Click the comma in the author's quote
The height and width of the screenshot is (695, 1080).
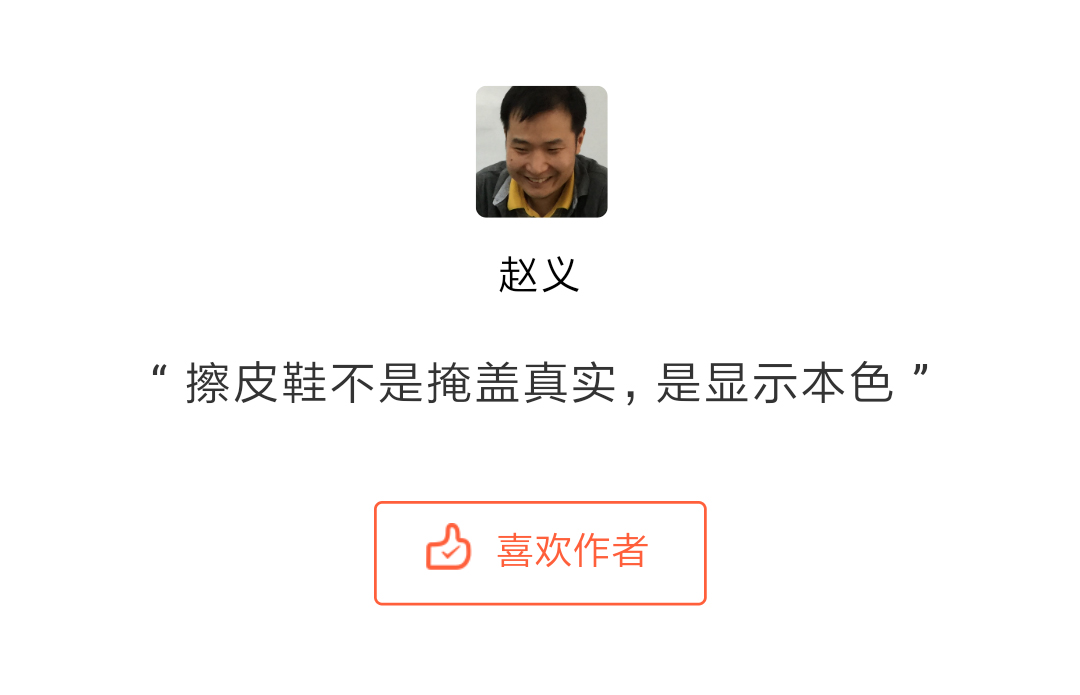tap(630, 395)
